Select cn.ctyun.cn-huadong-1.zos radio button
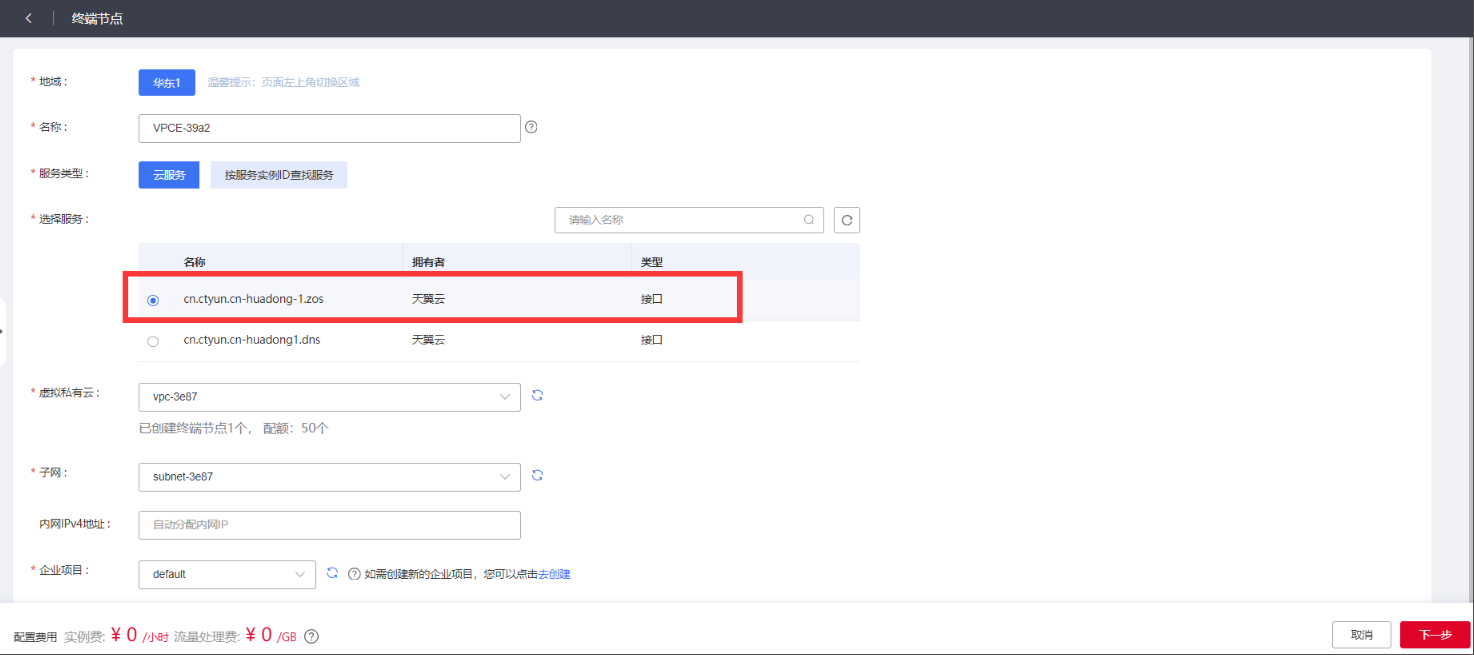This screenshot has height=655, width=1474. pyautogui.click(x=153, y=300)
